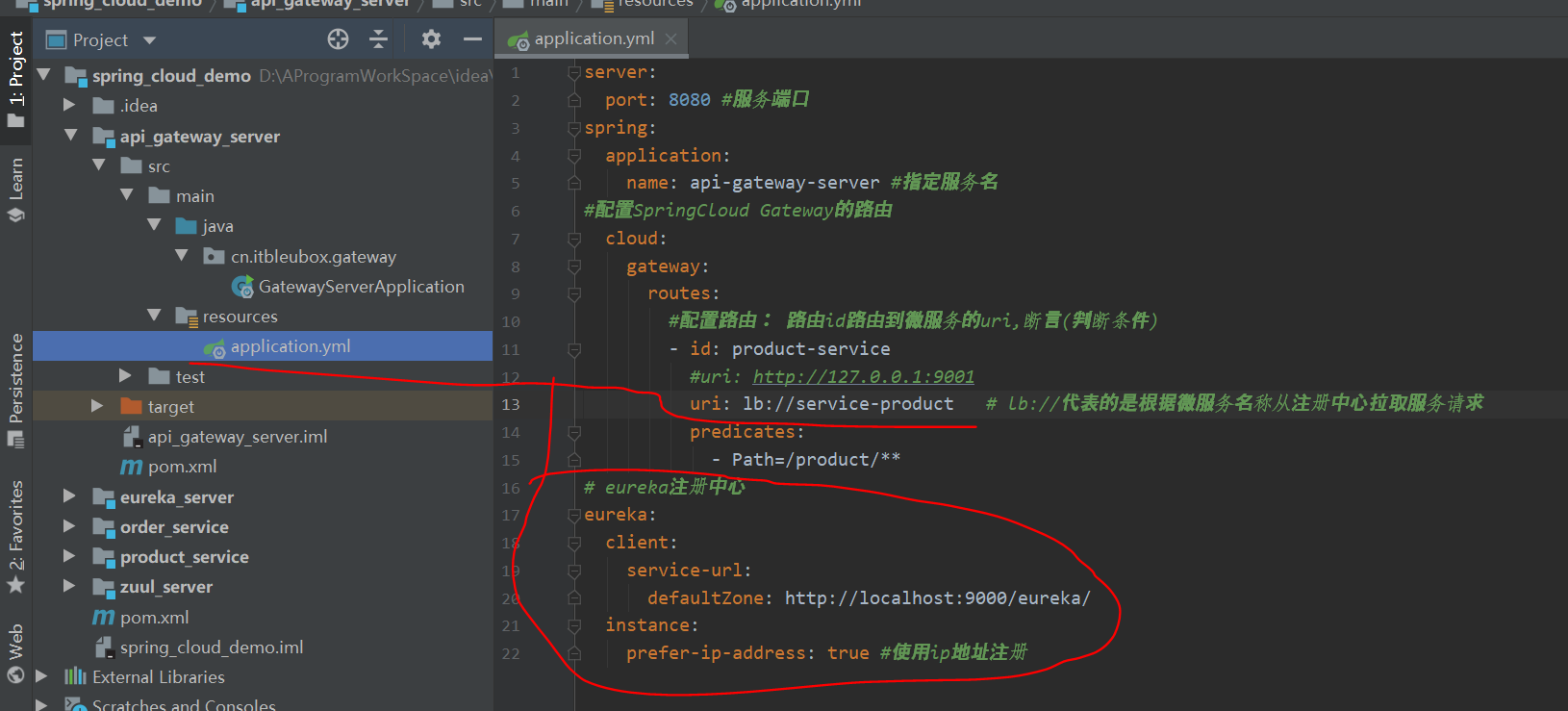This screenshot has height=711, width=1568.
Task: Click the Scratches and Consoles icon
Action: [x=75, y=705]
